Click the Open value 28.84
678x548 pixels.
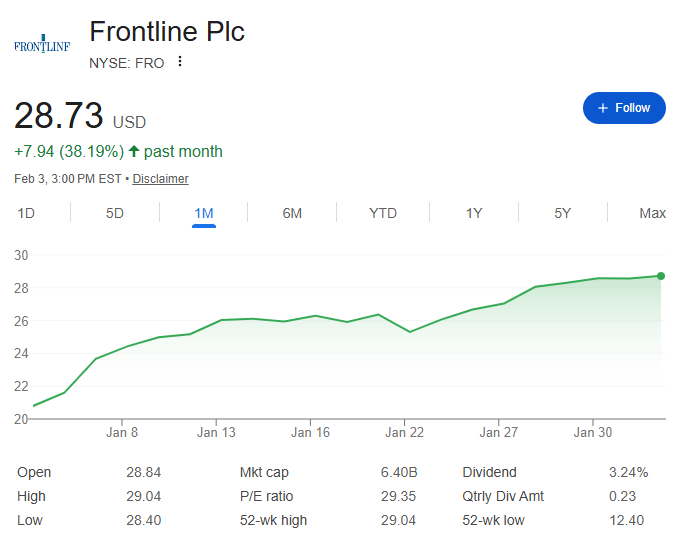(x=144, y=472)
